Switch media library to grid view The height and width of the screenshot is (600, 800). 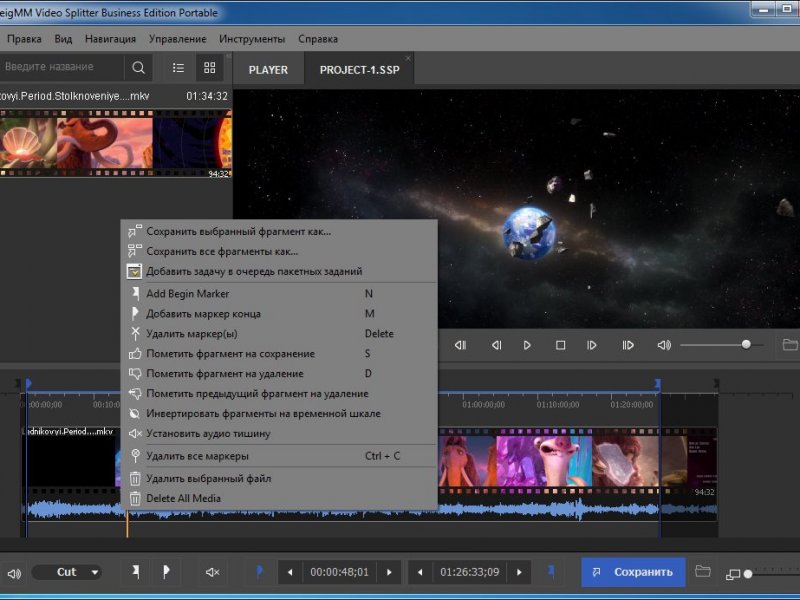(x=210, y=67)
